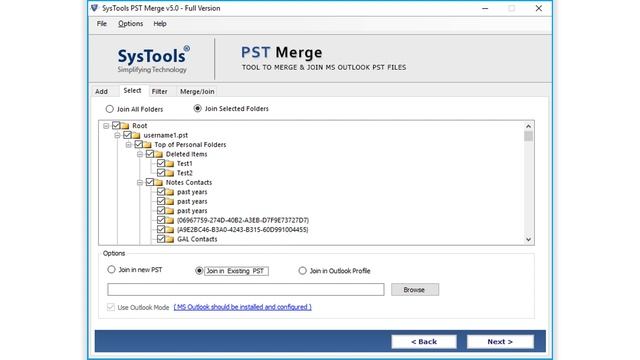Click the Back button
Screen dimensions: 640x360
[424, 342]
